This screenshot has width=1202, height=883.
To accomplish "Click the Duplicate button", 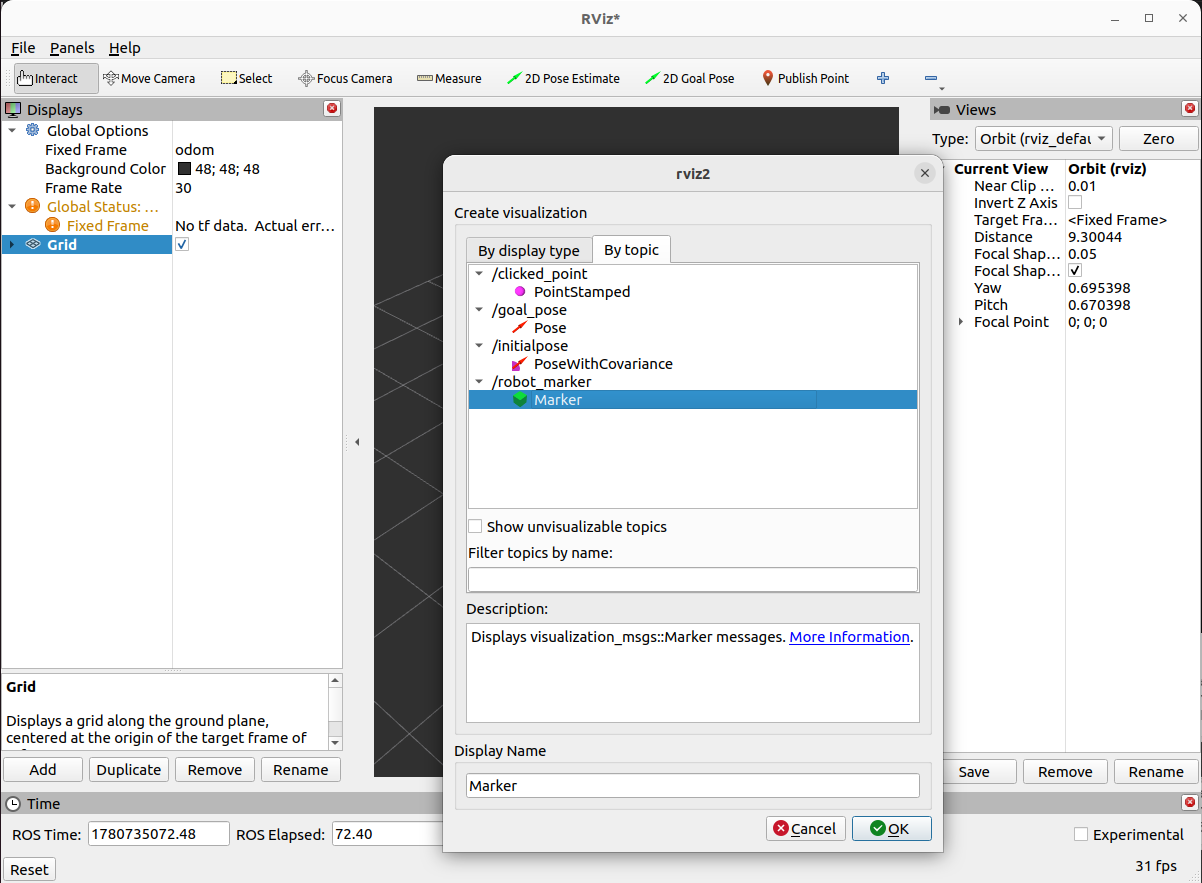I will pos(129,769).
